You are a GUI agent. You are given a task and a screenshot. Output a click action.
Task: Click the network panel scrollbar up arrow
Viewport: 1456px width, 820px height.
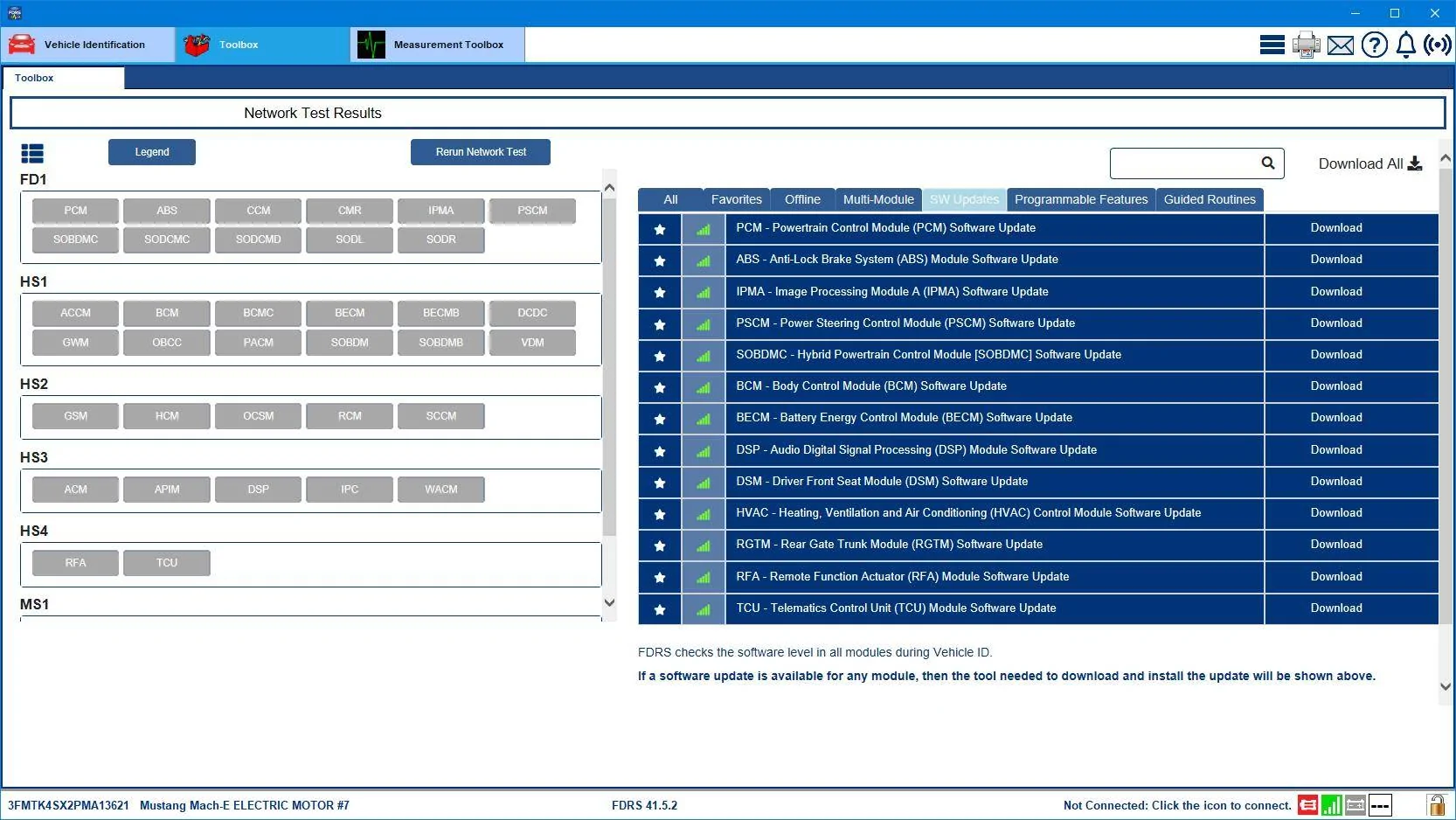point(609,188)
